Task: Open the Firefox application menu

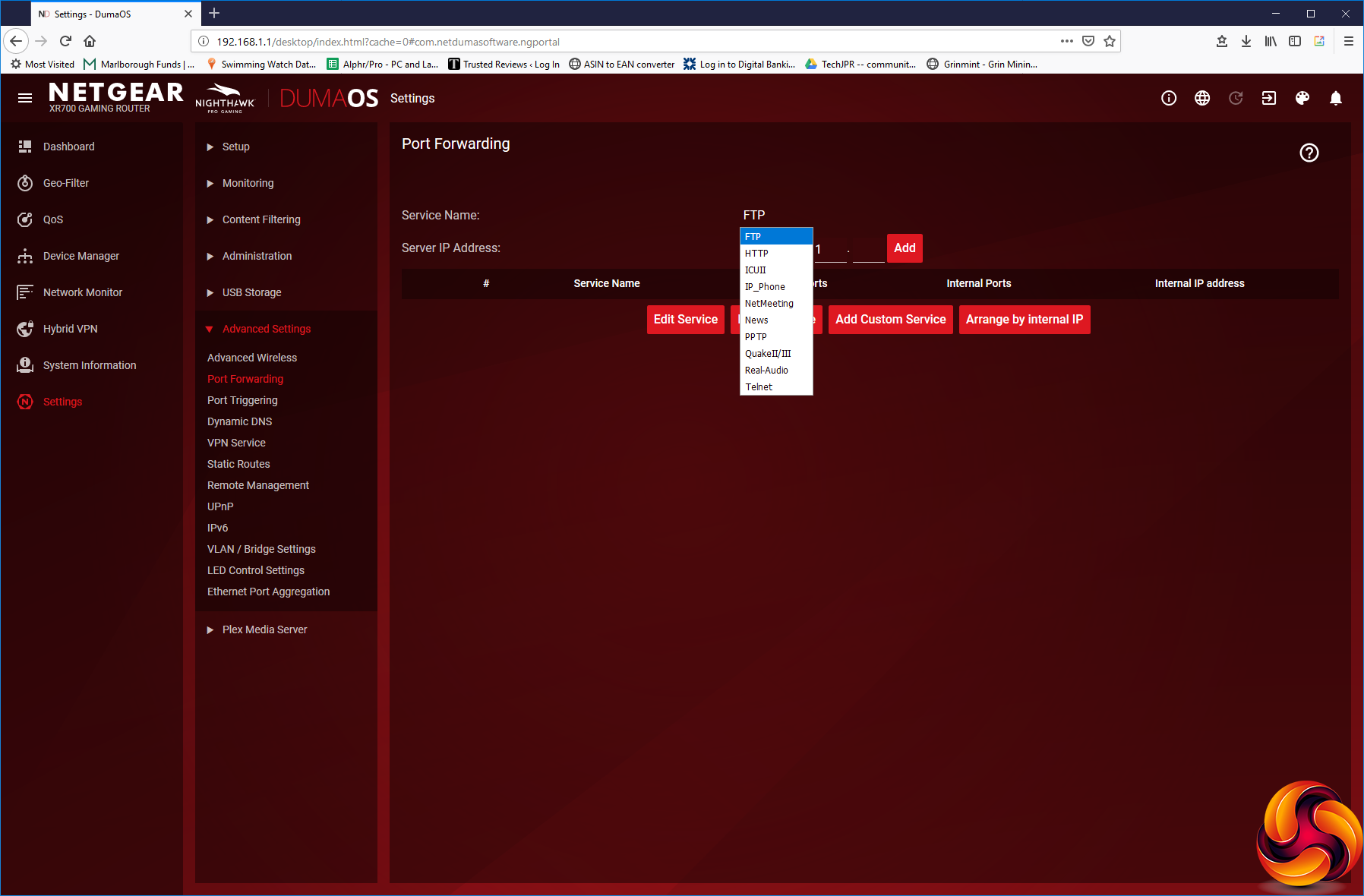Action: click(x=1349, y=41)
